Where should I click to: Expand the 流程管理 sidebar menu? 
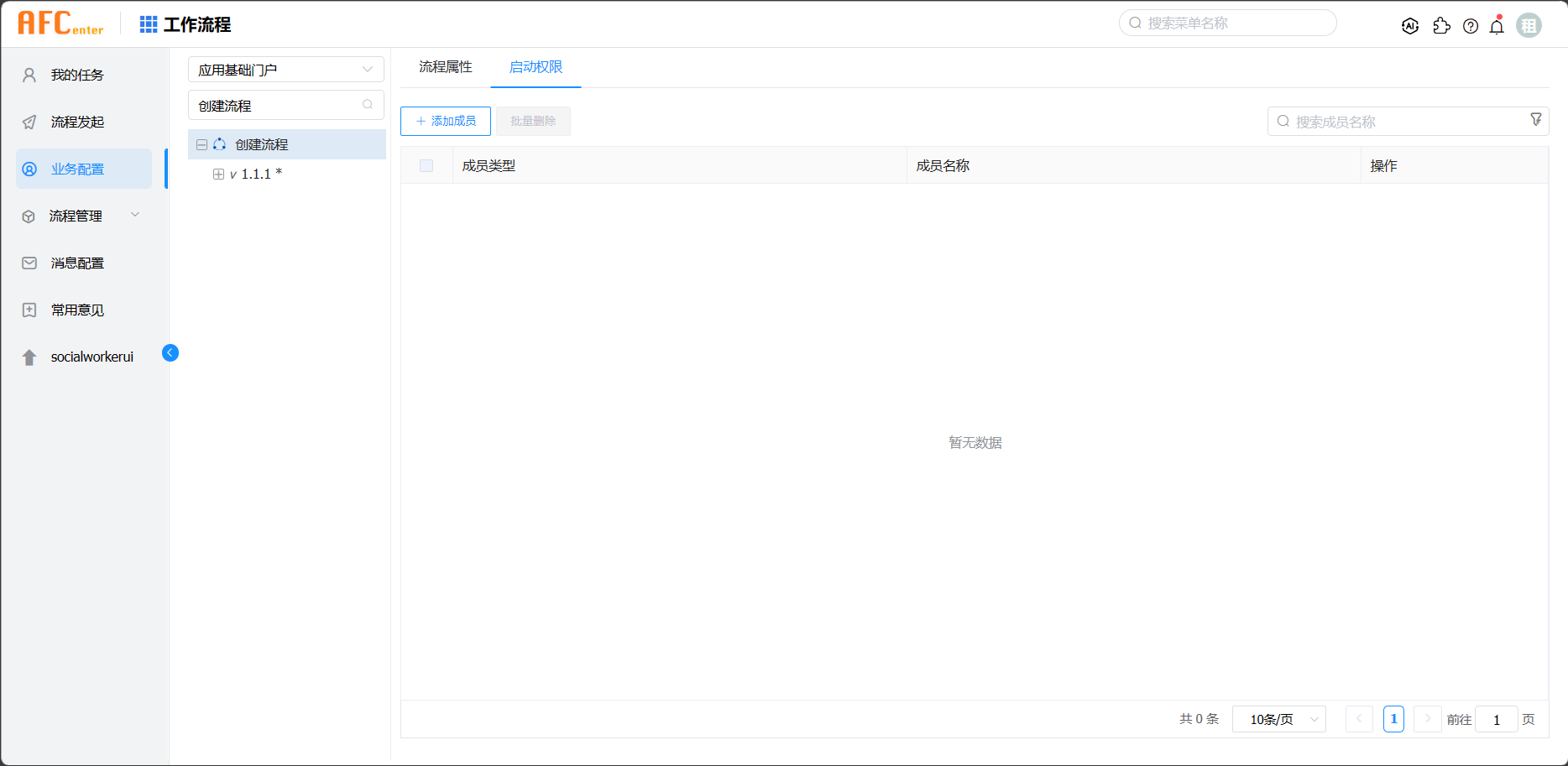pyautogui.click(x=135, y=215)
